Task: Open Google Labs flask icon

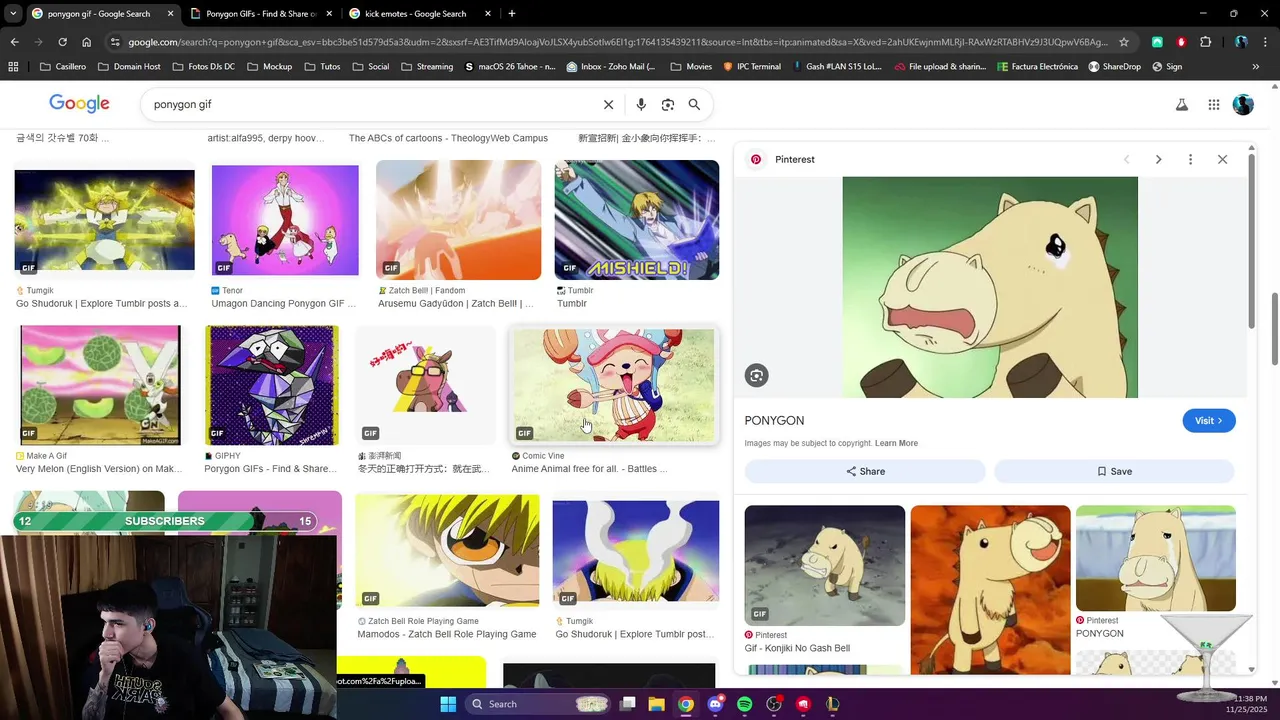Action: (x=1181, y=104)
